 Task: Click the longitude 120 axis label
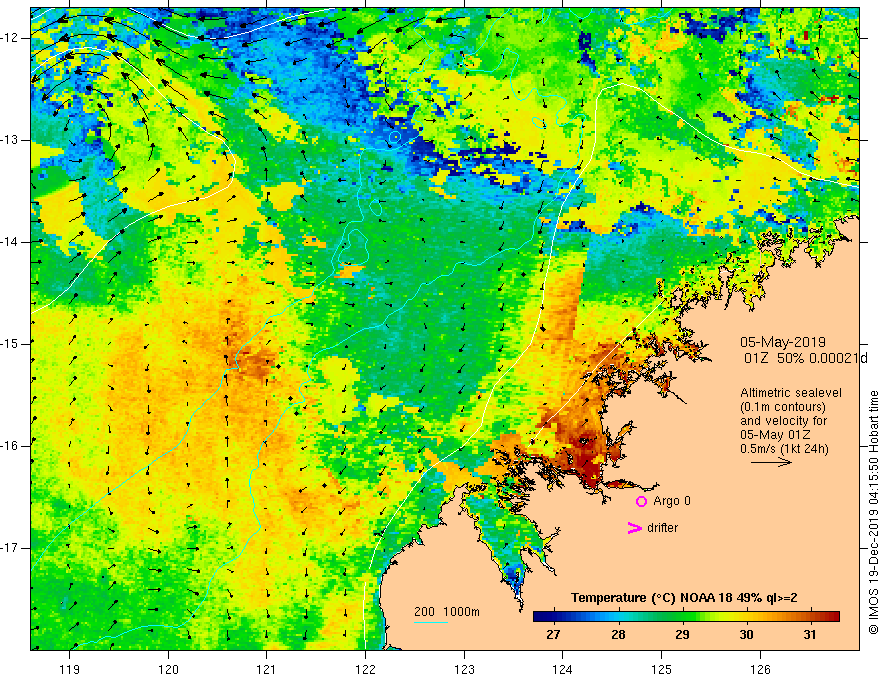(168, 669)
